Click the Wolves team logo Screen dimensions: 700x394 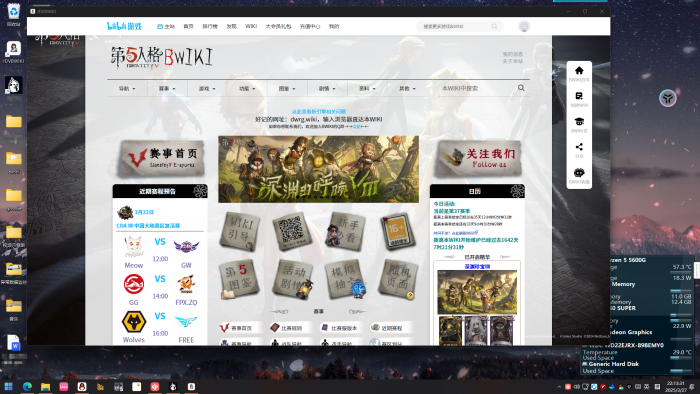pos(133,322)
